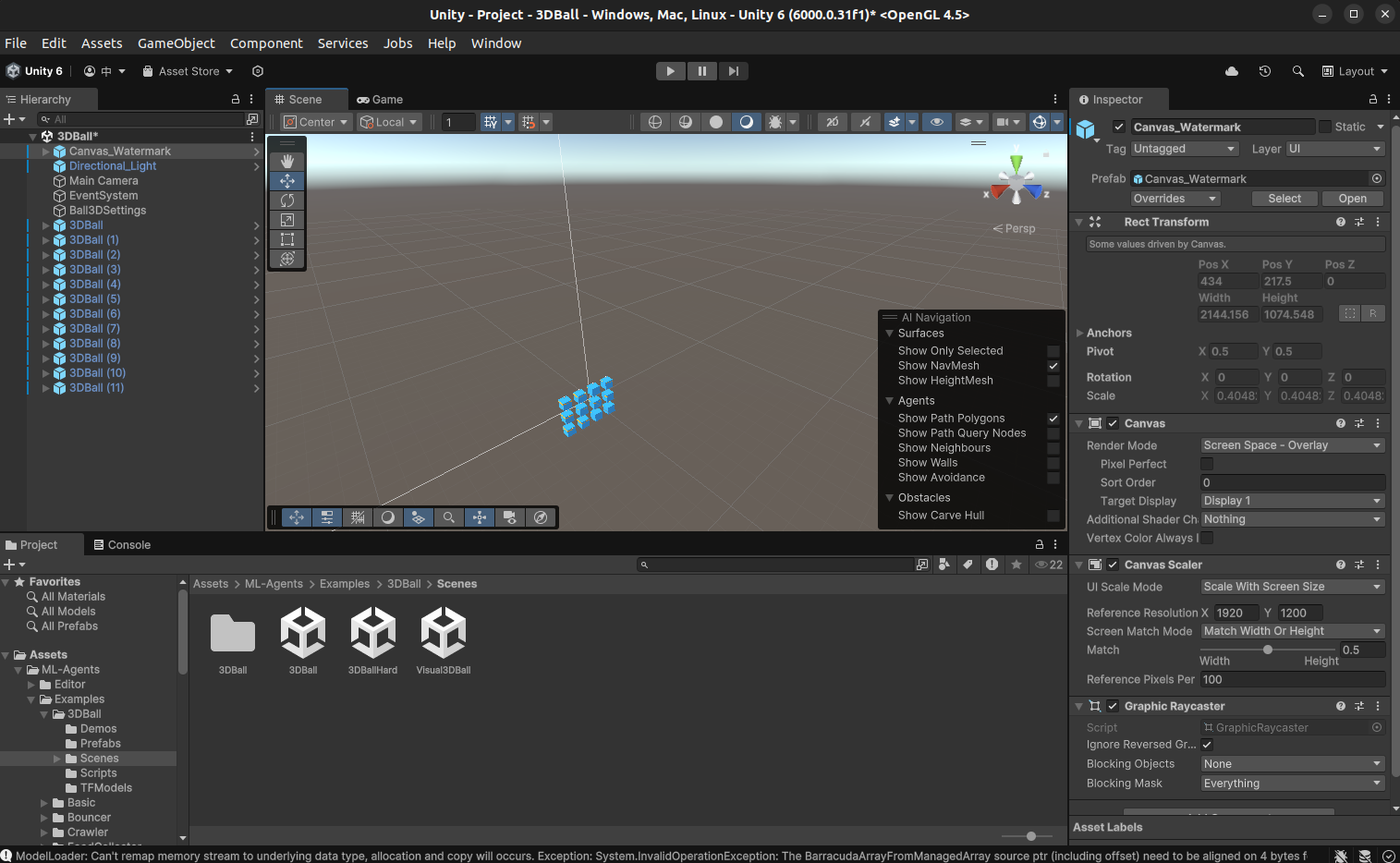
Task: Click the scene orientation gizmo
Action: click(x=1017, y=179)
